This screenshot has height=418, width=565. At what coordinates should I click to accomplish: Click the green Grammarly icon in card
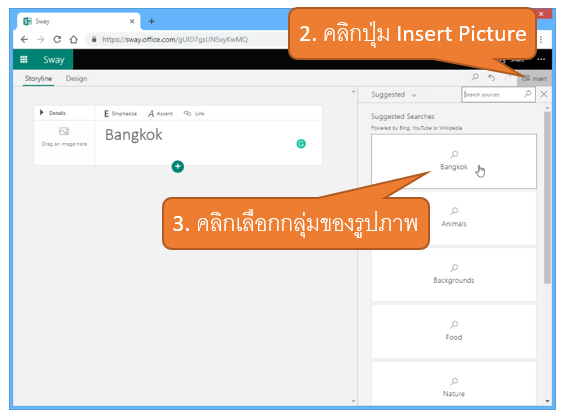pos(301,144)
